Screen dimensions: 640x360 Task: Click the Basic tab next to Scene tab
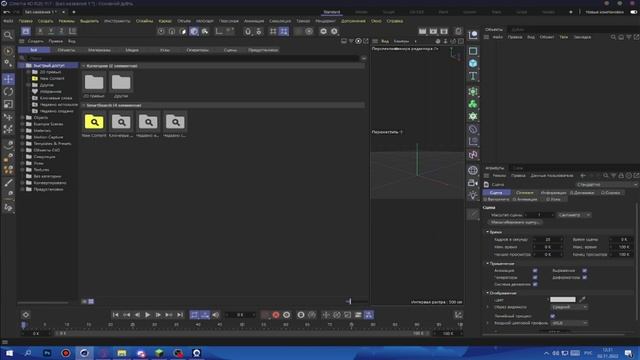pyautogui.click(x=524, y=193)
